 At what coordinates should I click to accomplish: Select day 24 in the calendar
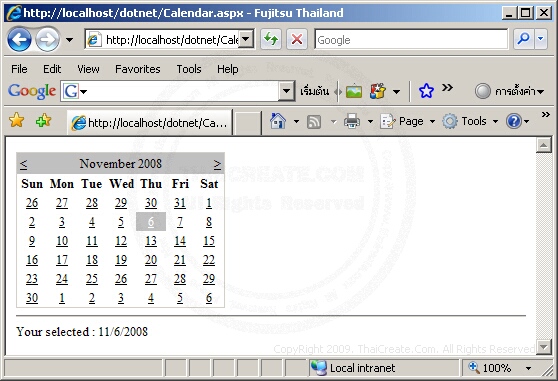62,279
